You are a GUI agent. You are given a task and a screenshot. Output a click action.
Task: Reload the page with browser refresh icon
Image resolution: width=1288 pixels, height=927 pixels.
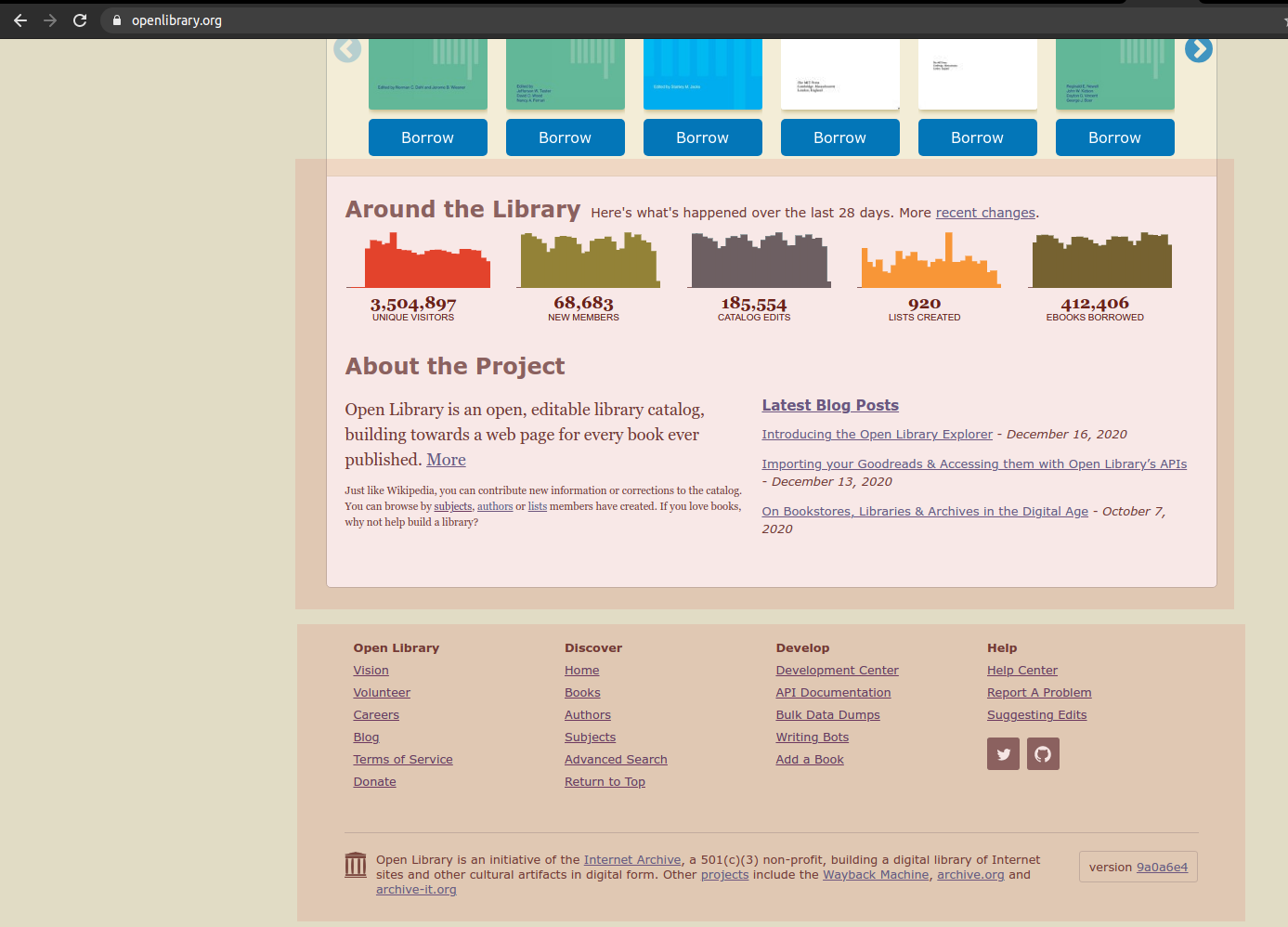pyautogui.click(x=80, y=19)
